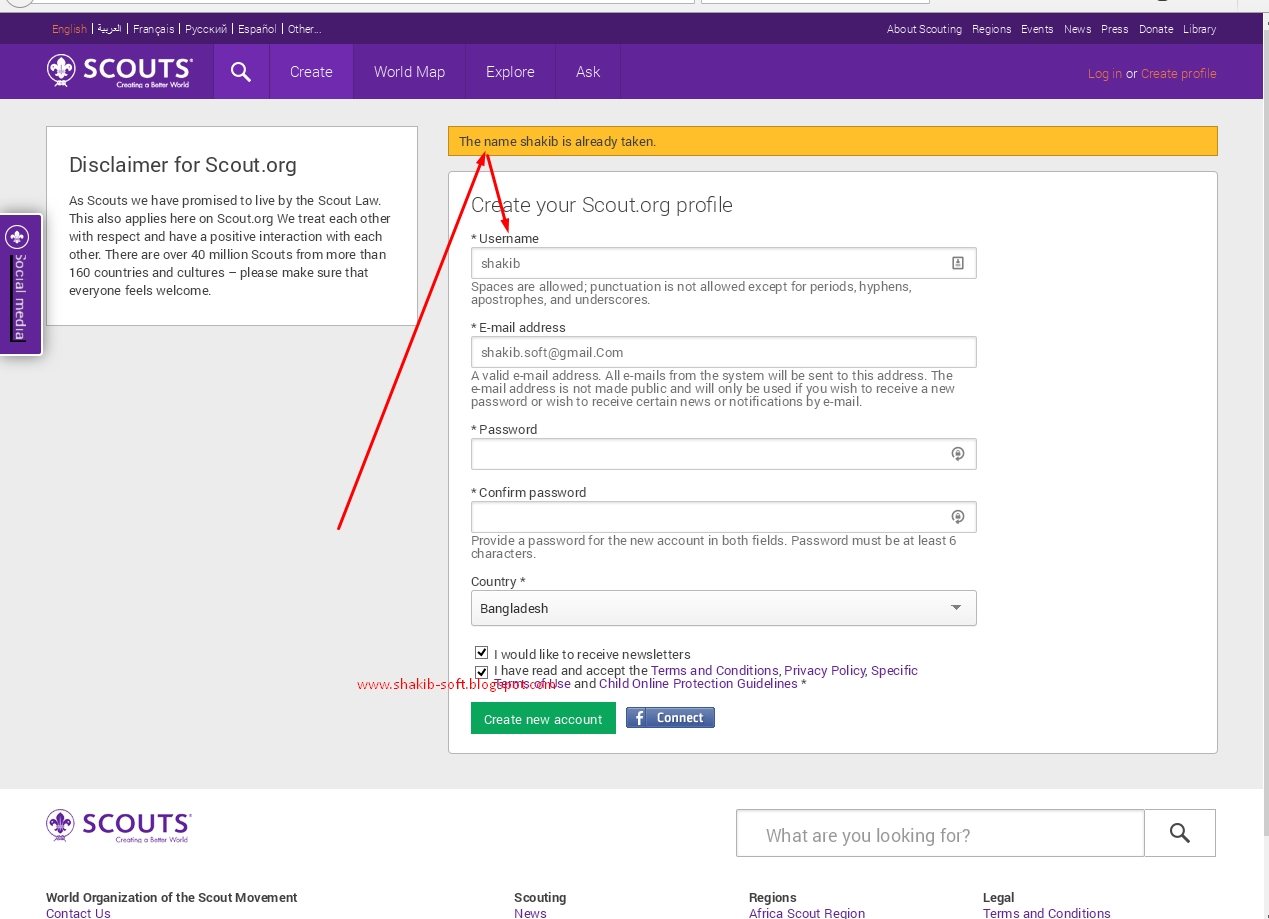Open Library link in top bar
The height and width of the screenshot is (919, 1269).
(x=1199, y=29)
